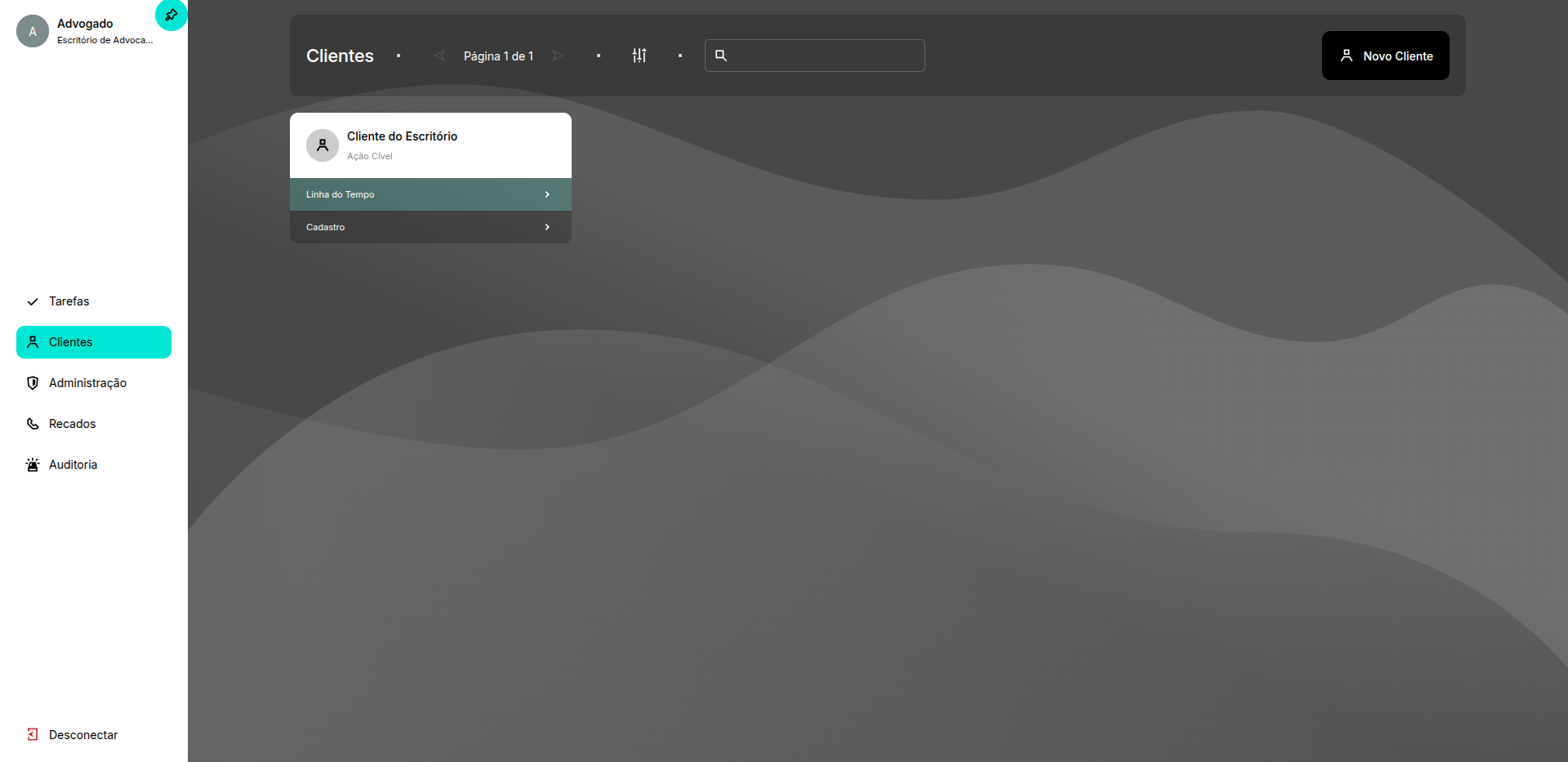This screenshot has height=762, width=1568.
Task: Open the filter sliders icon
Action: 639,56
